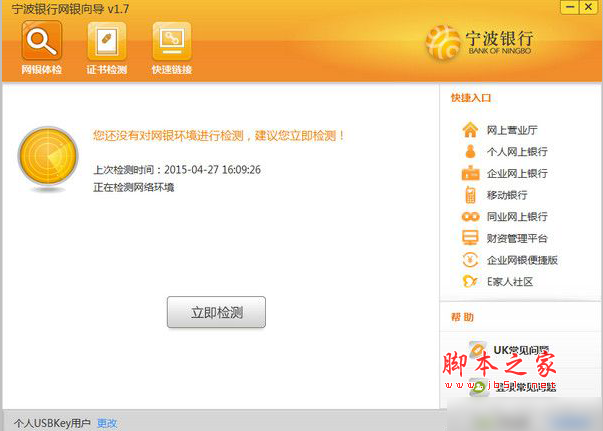Open the UK常见问题 help text
Image resolution: width=603 pixels, height=431 pixels.
(x=521, y=349)
